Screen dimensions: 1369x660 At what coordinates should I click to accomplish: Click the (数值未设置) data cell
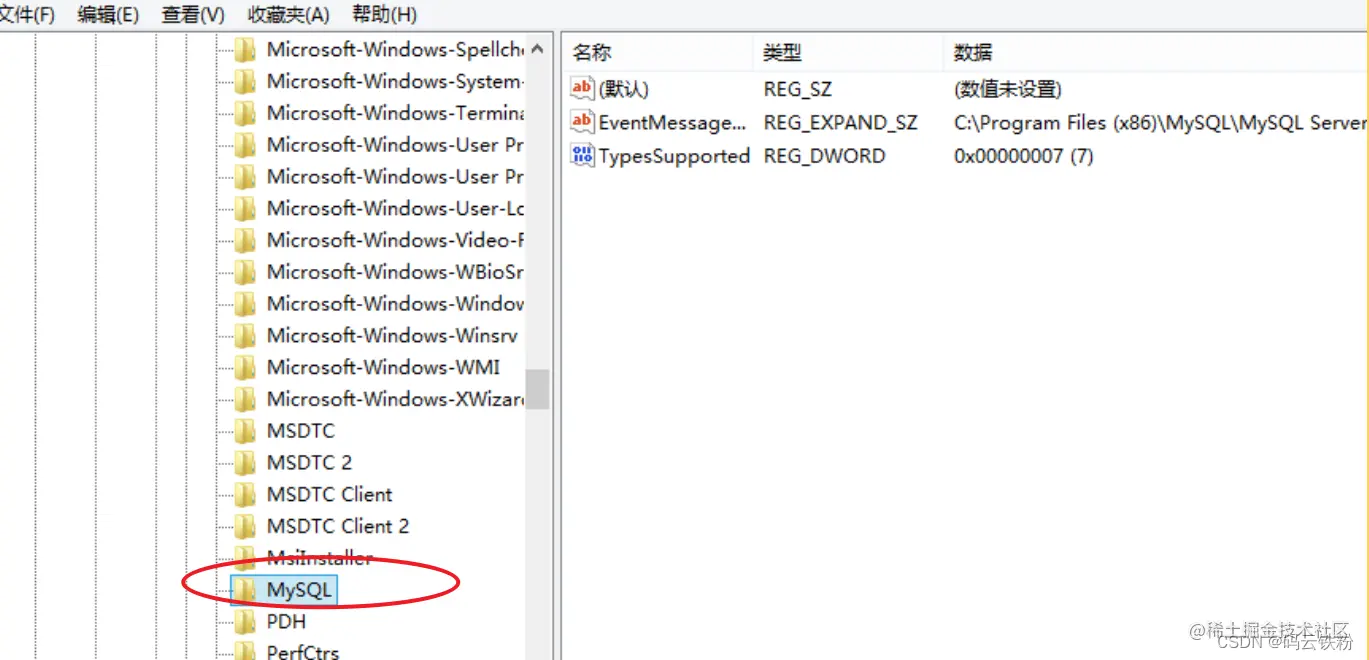(x=1008, y=89)
